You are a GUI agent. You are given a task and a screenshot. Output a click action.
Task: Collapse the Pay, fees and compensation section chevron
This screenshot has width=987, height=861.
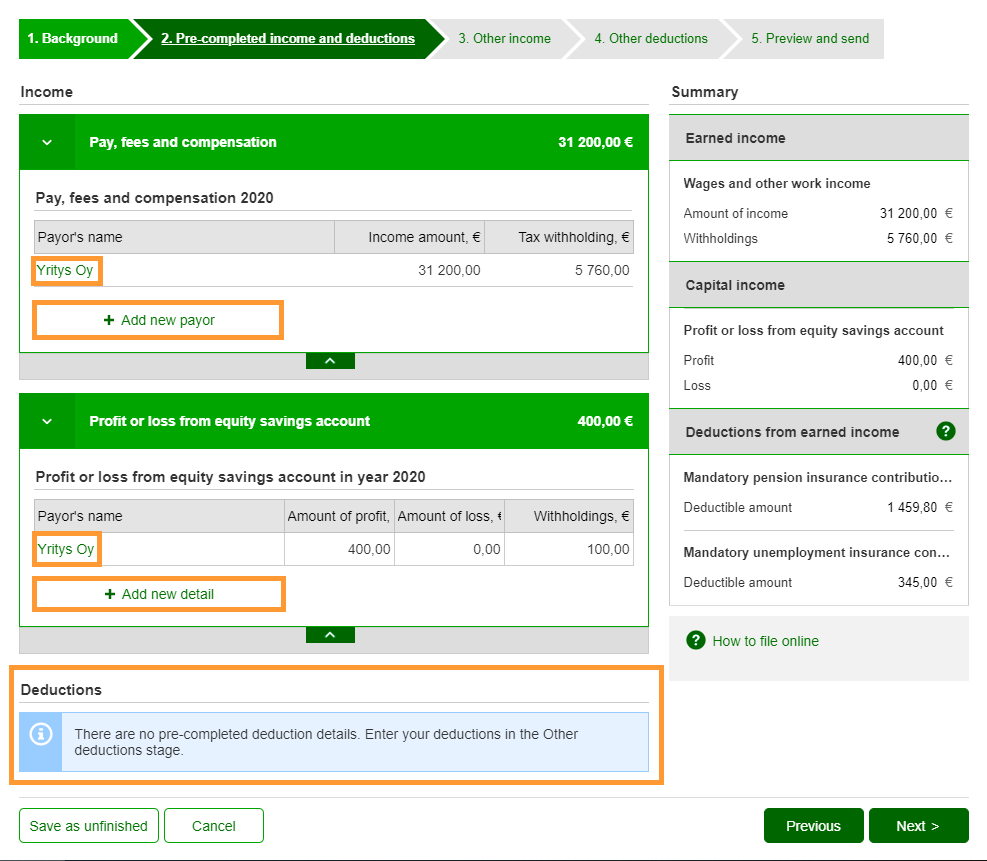(x=47, y=142)
